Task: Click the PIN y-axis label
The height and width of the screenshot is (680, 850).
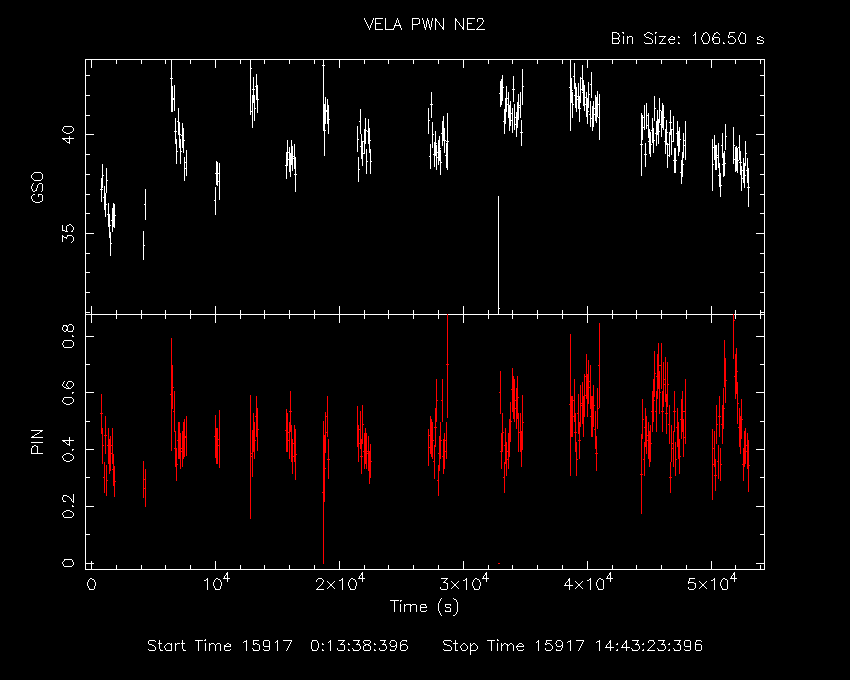Action: (x=37, y=441)
